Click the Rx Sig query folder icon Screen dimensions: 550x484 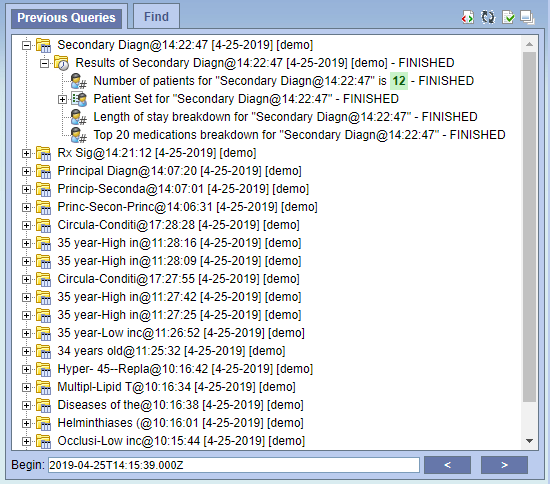pyautogui.click(x=43, y=153)
